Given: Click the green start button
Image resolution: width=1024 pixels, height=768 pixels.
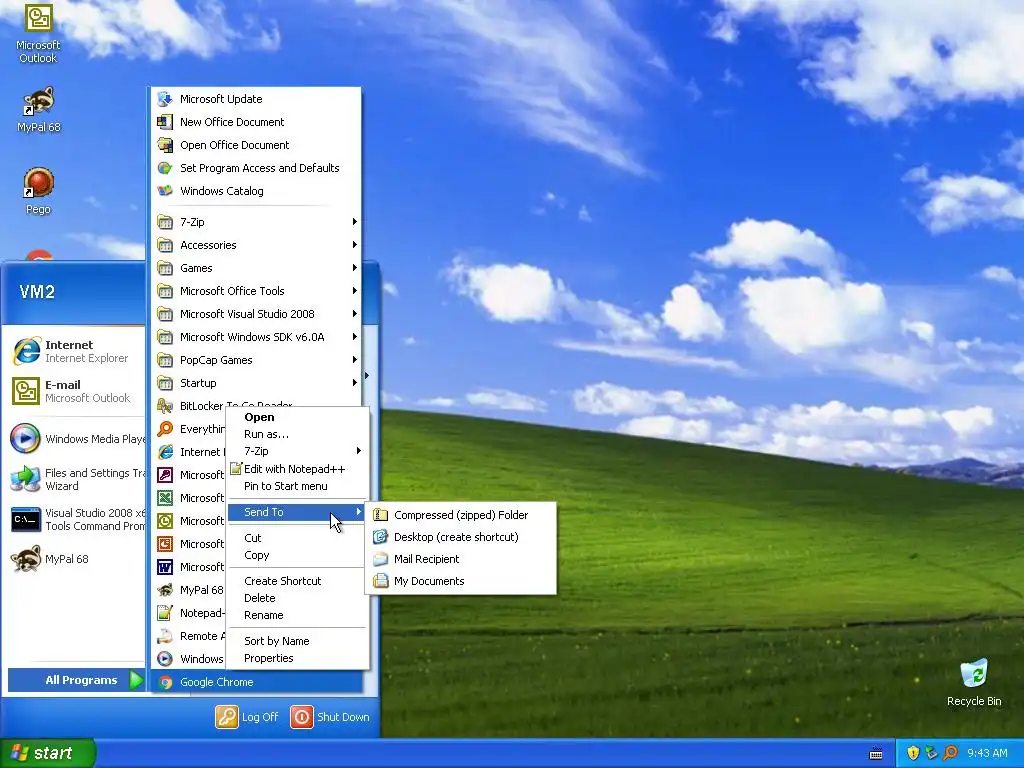Looking at the screenshot, I should click(47, 753).
